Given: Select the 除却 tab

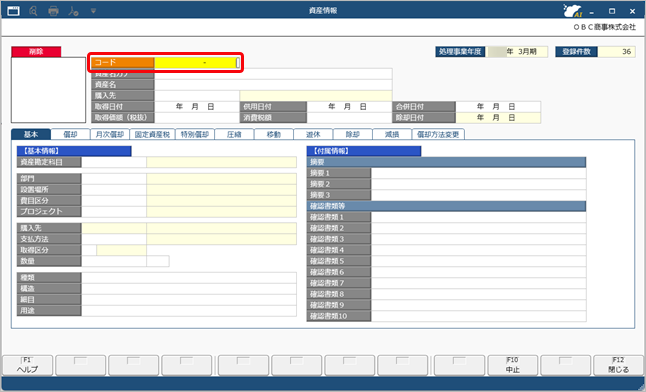Looking at the screenshot, I should (x=353, y=134).
